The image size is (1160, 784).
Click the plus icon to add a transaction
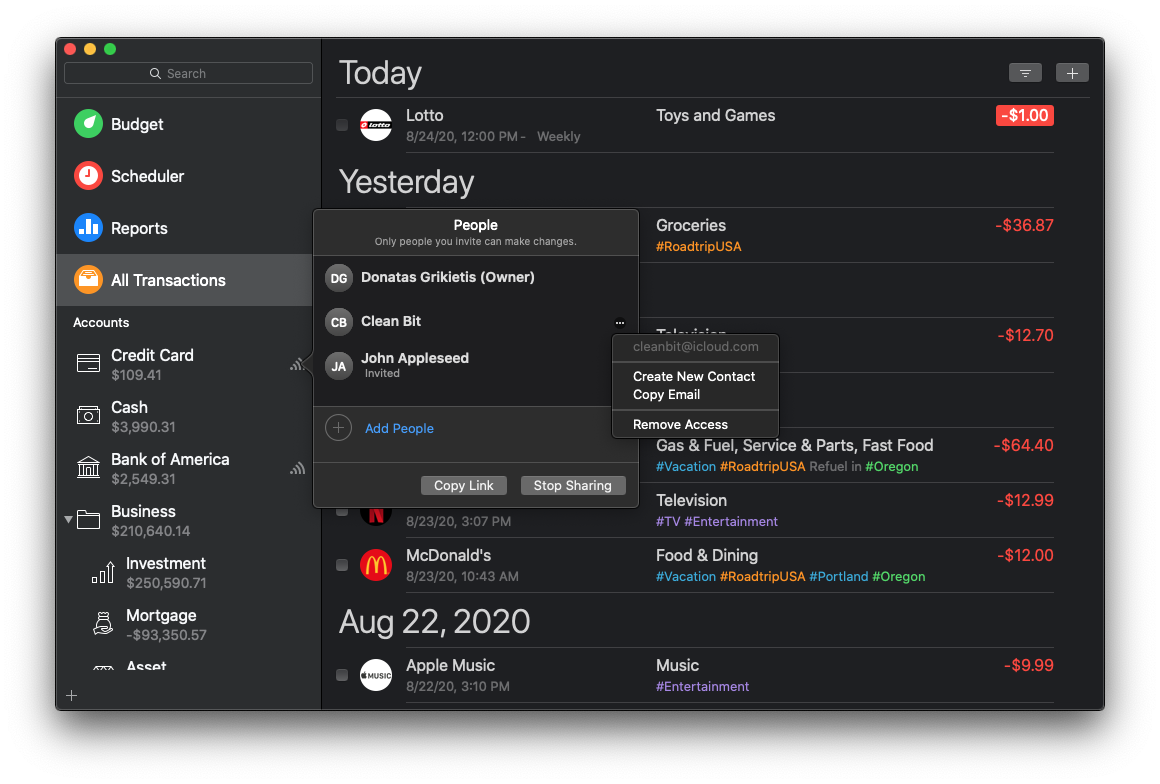point(1072,72)
